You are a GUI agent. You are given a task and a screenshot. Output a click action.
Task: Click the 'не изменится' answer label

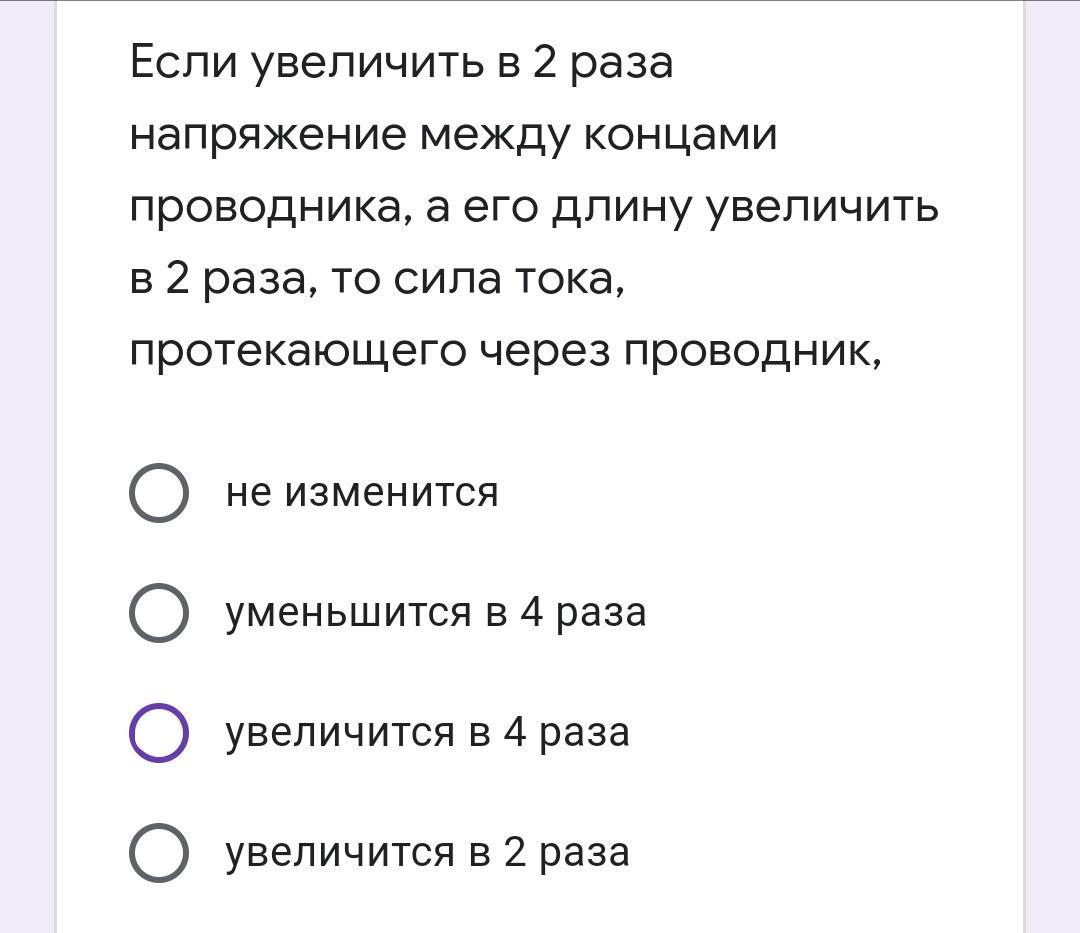coord(362,492)
